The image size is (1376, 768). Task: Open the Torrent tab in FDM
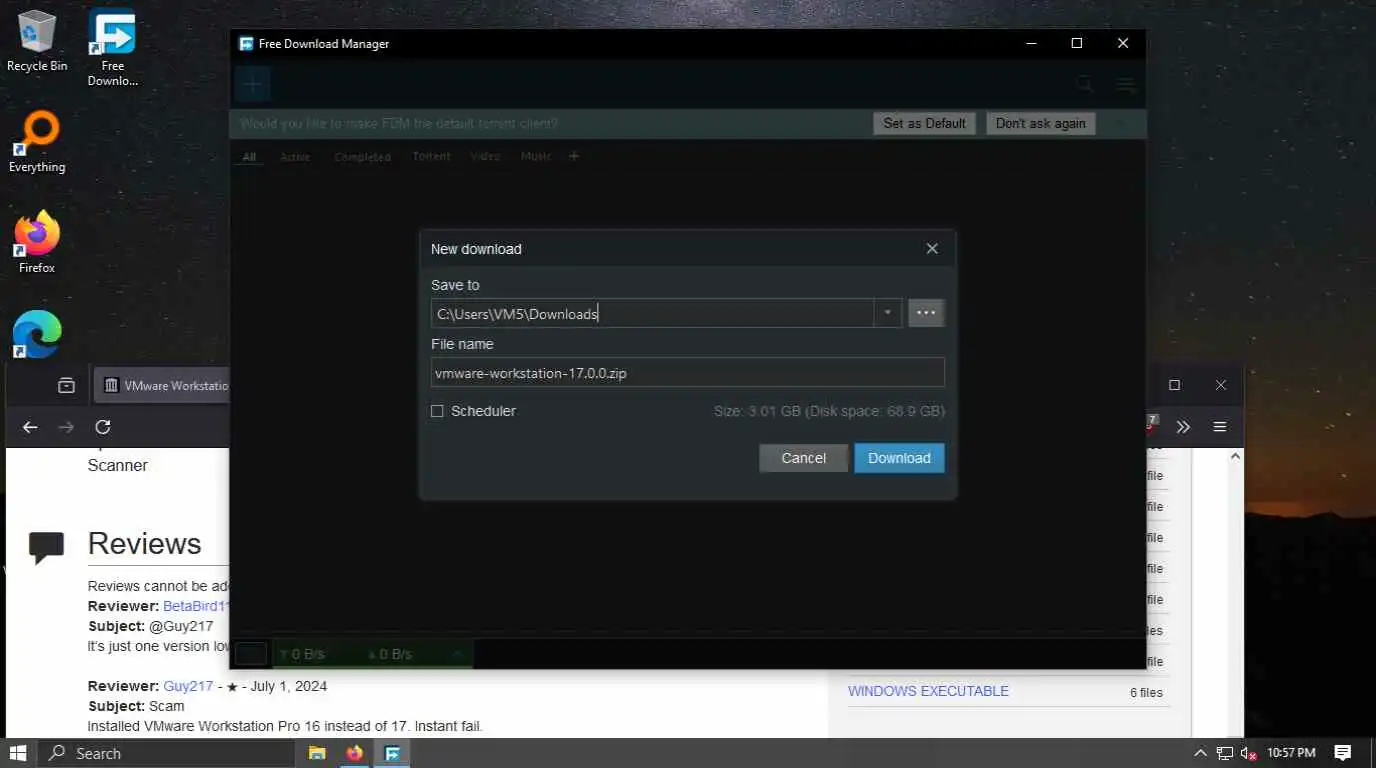point(431,157)
